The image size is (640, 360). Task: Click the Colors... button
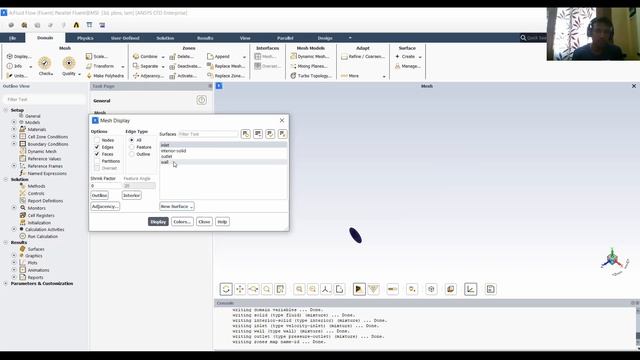coord(182,222)
